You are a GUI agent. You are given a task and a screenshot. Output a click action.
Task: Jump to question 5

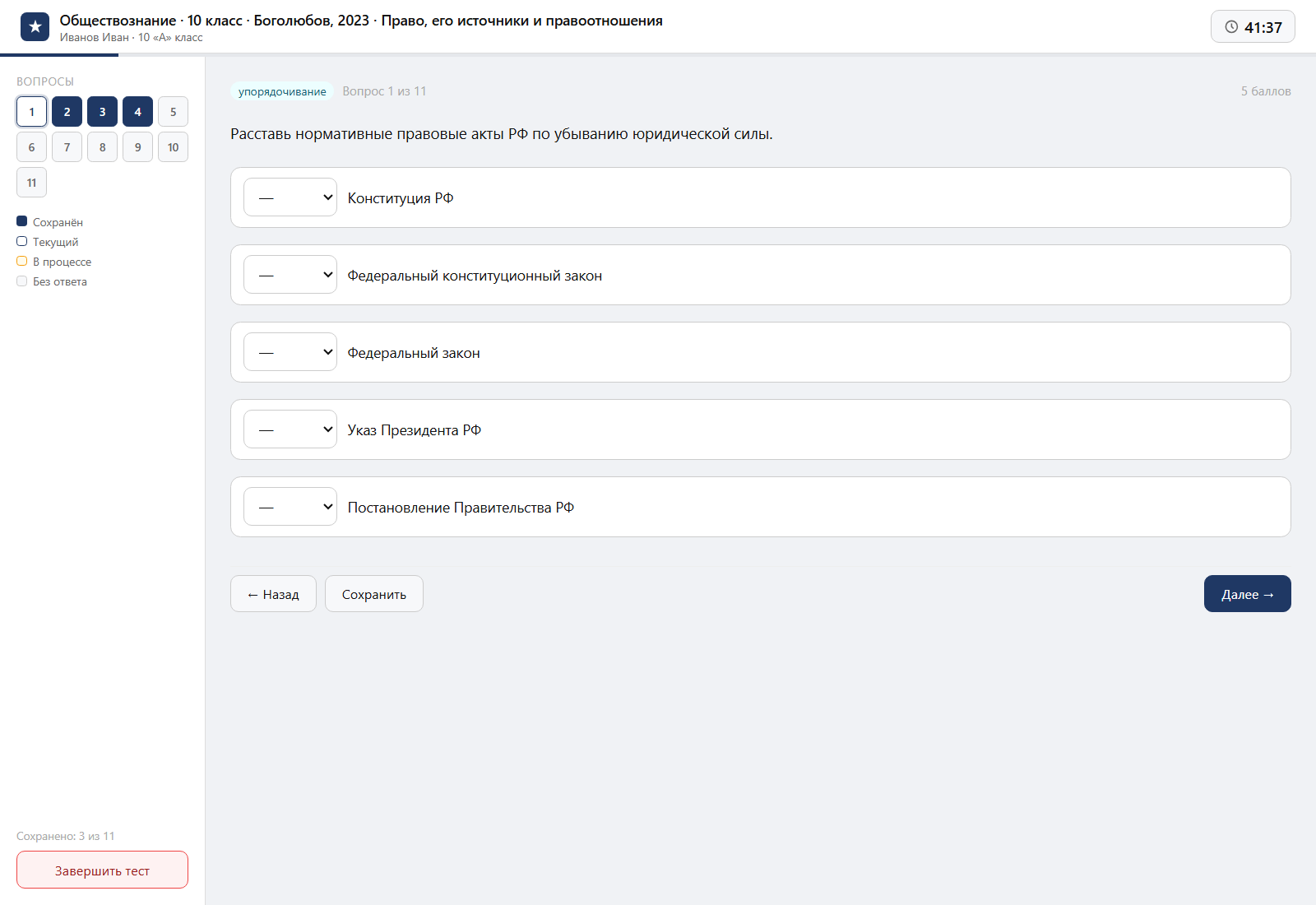(x=173, y=112)
